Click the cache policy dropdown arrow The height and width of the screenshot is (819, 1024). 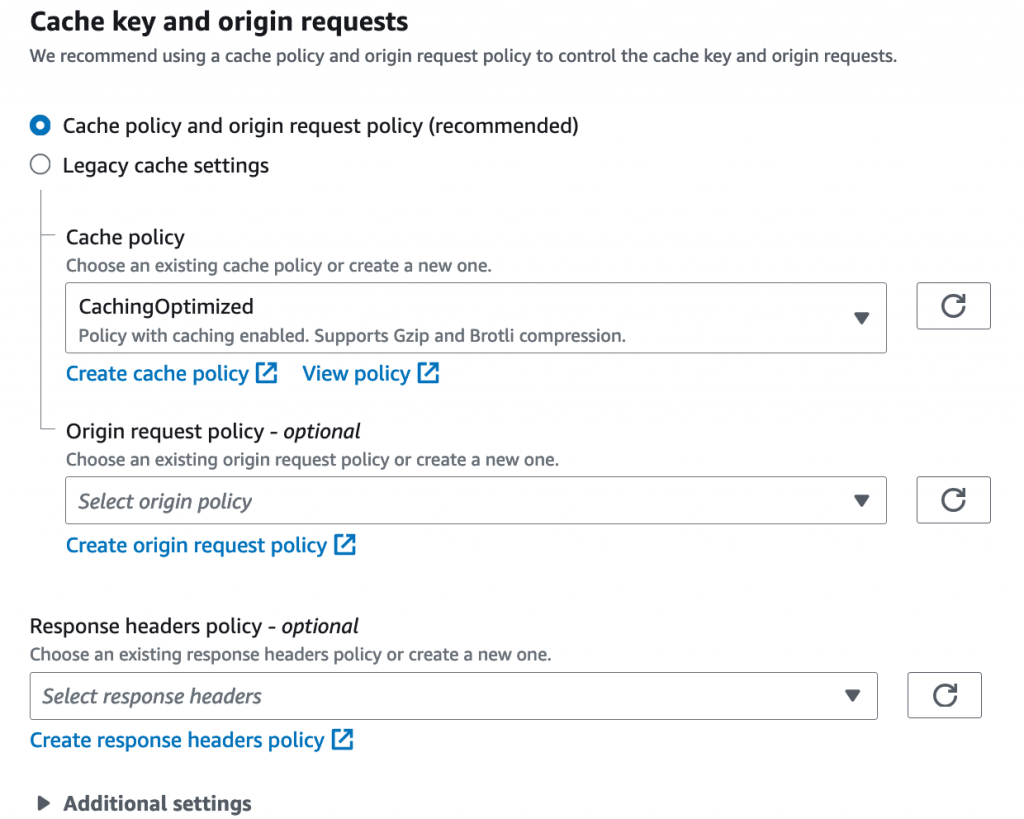[x=862, y=318]
